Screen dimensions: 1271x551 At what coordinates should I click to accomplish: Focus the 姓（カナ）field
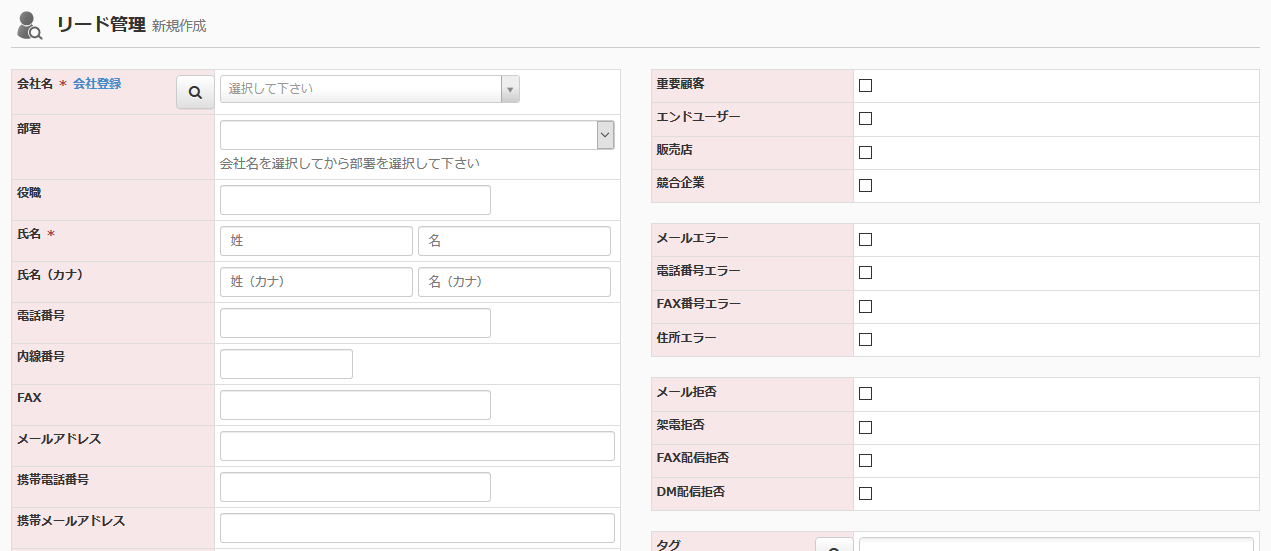316,282
